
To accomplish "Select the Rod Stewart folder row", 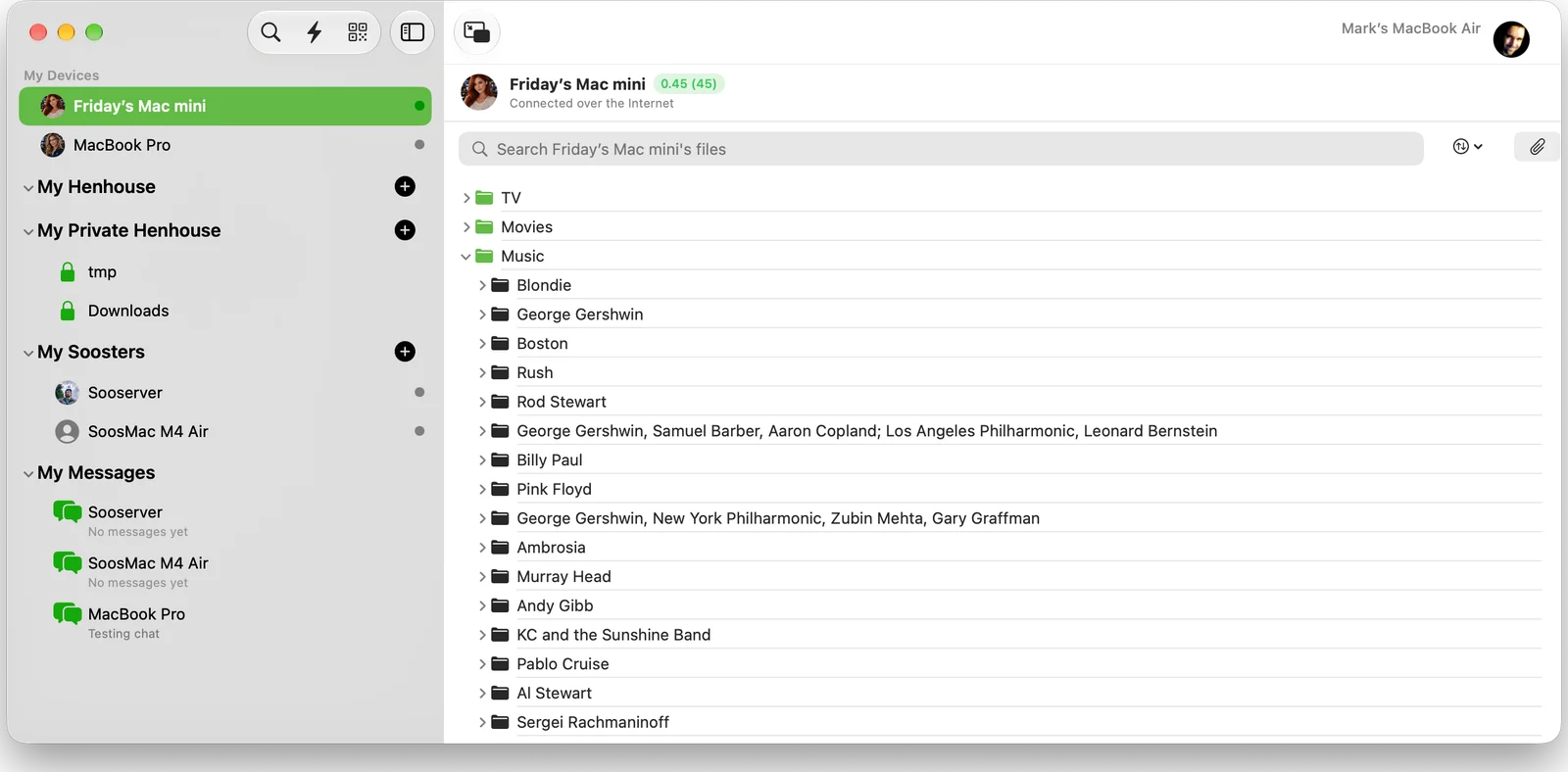I will click(x=1007, y=402).
